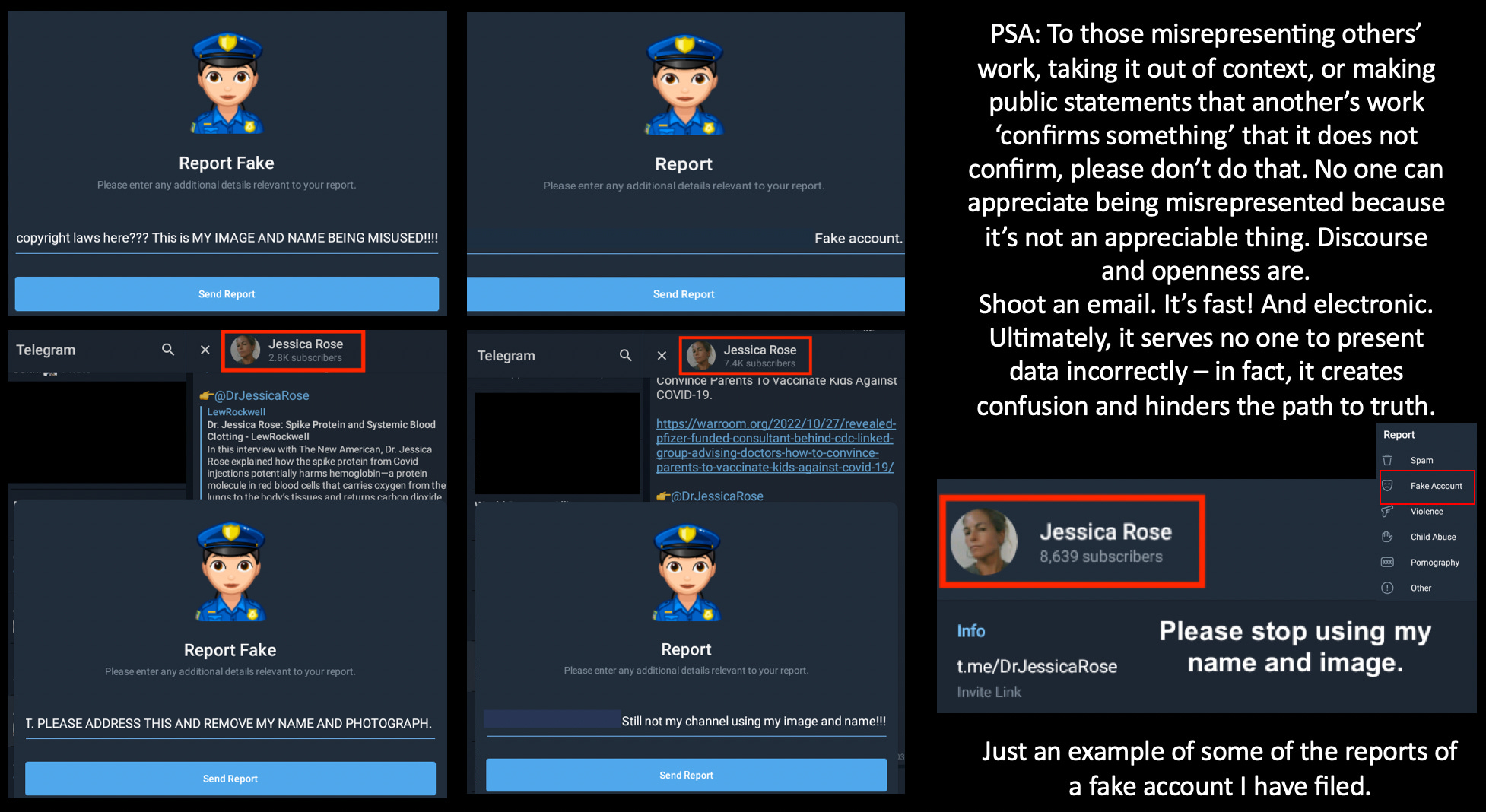Send report about removing name and photograph
Image resolution: width=1486 pixels, height=812 pixels.
tap(230, 779)
